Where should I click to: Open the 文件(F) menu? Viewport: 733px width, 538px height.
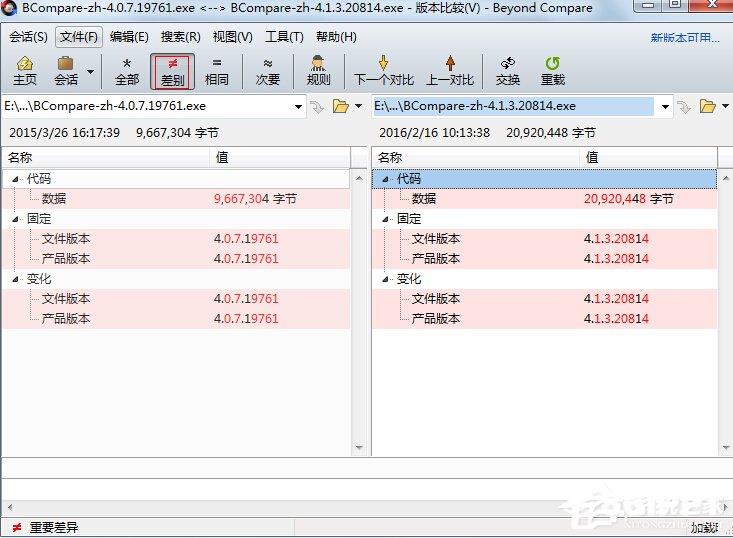click(79, 37)
